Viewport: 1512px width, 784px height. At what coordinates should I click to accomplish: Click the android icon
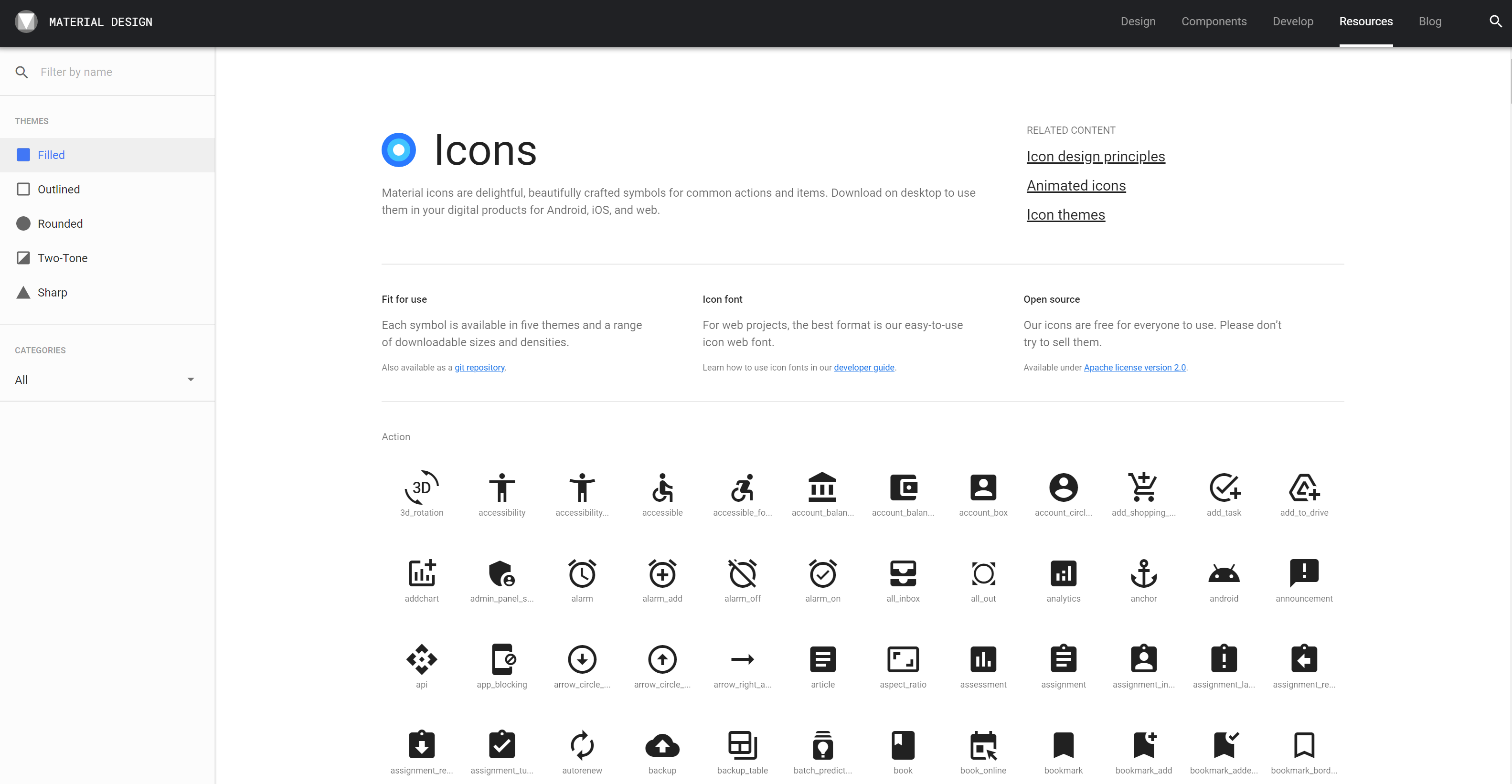click(x=1224, y=573)
